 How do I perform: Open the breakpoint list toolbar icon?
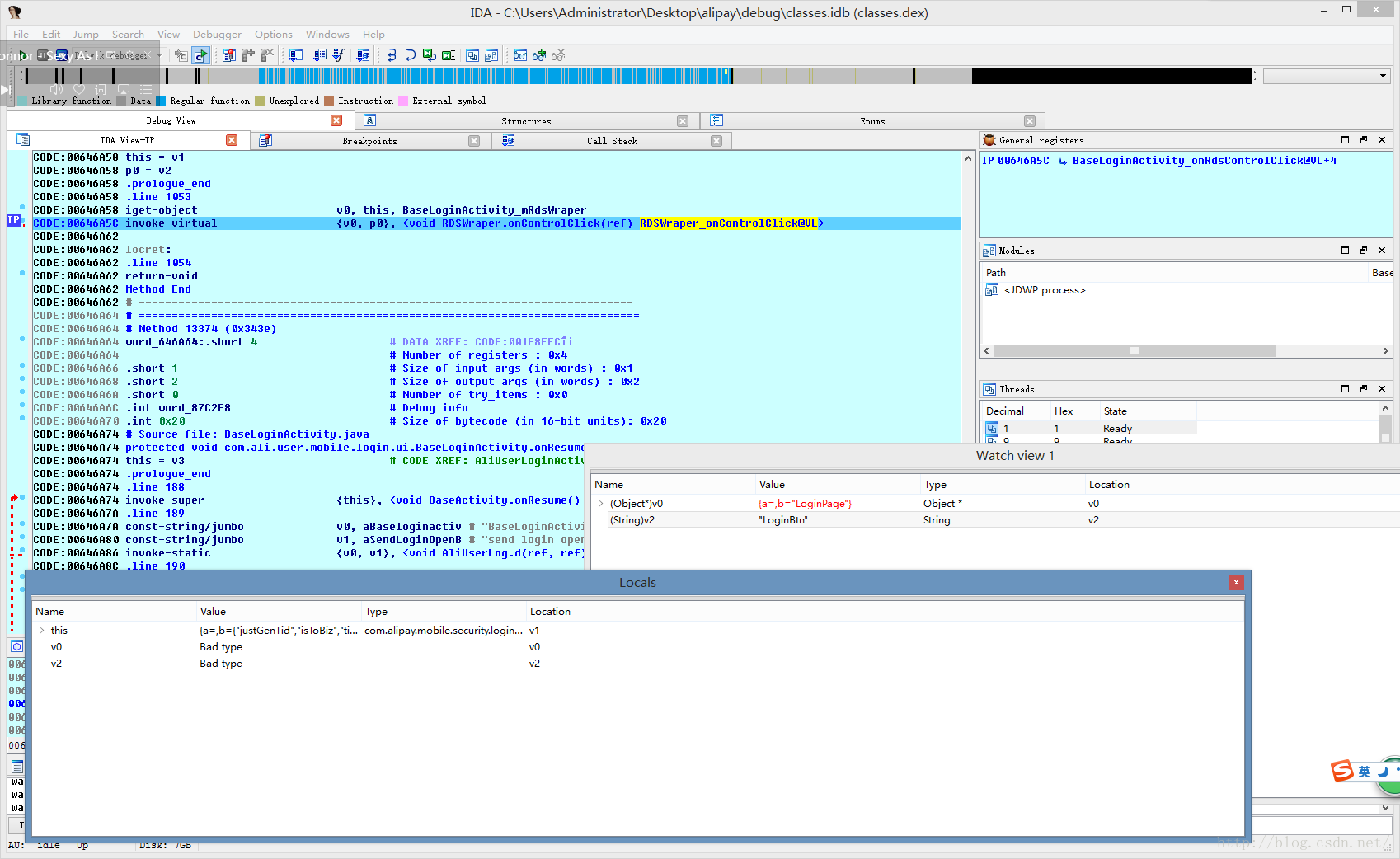(x=229, y=55)
